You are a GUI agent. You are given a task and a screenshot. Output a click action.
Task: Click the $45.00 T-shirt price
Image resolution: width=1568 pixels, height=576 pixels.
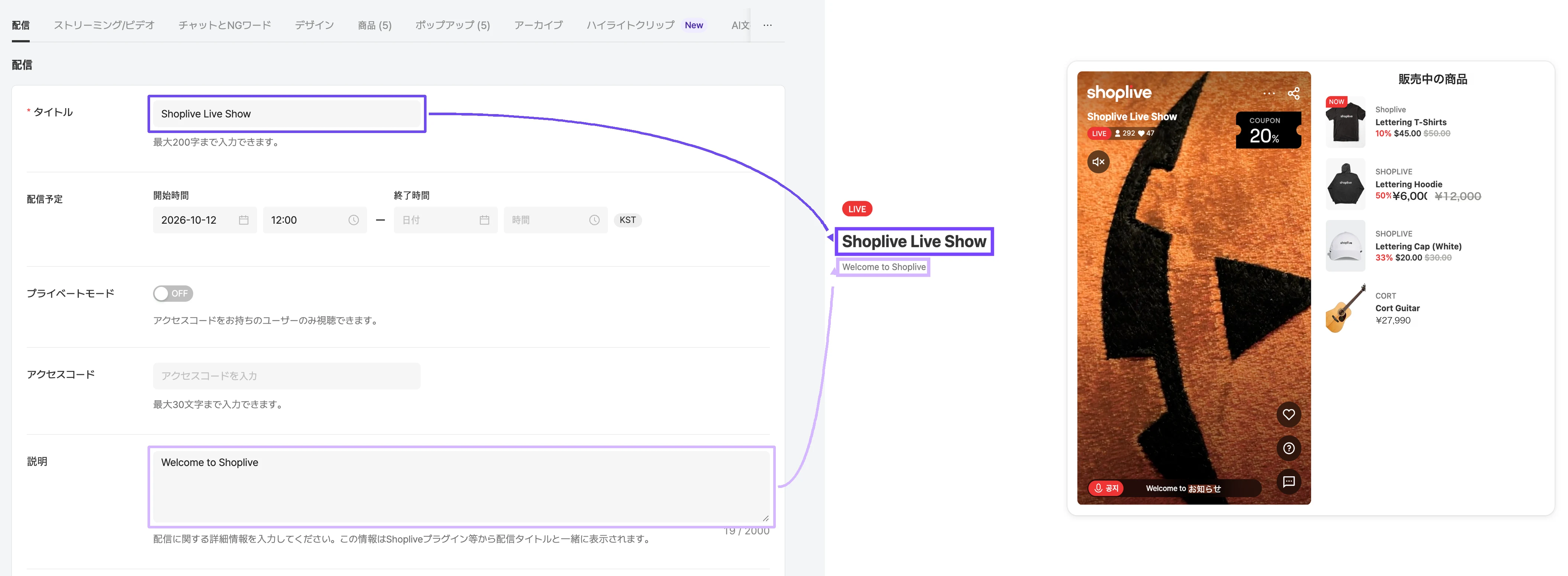pyautogui.click(x=1407, y=133)
